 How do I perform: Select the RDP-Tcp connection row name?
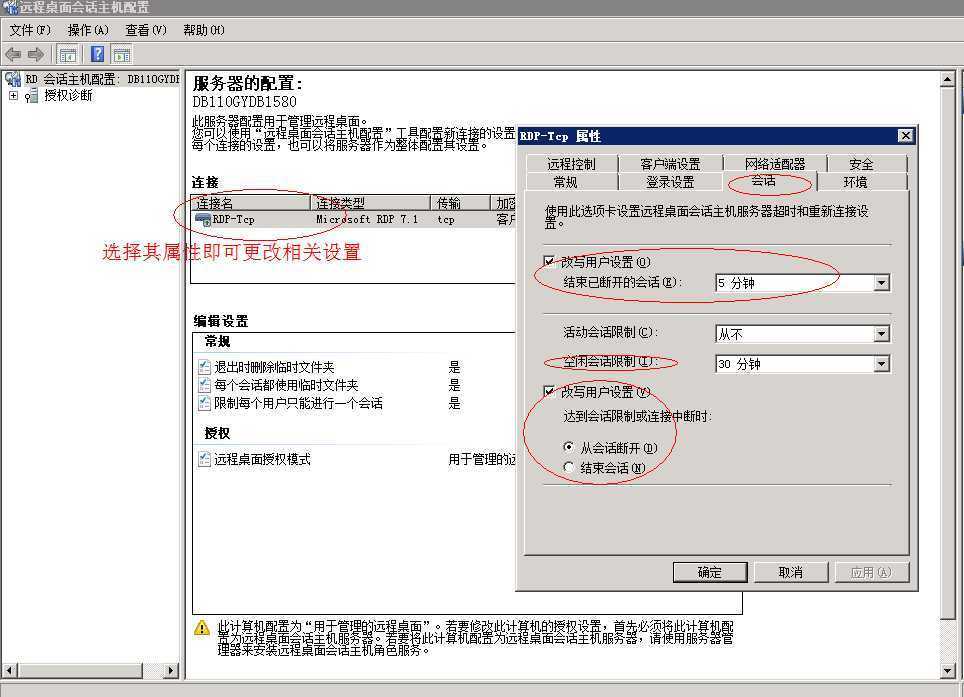coord(233,219)
